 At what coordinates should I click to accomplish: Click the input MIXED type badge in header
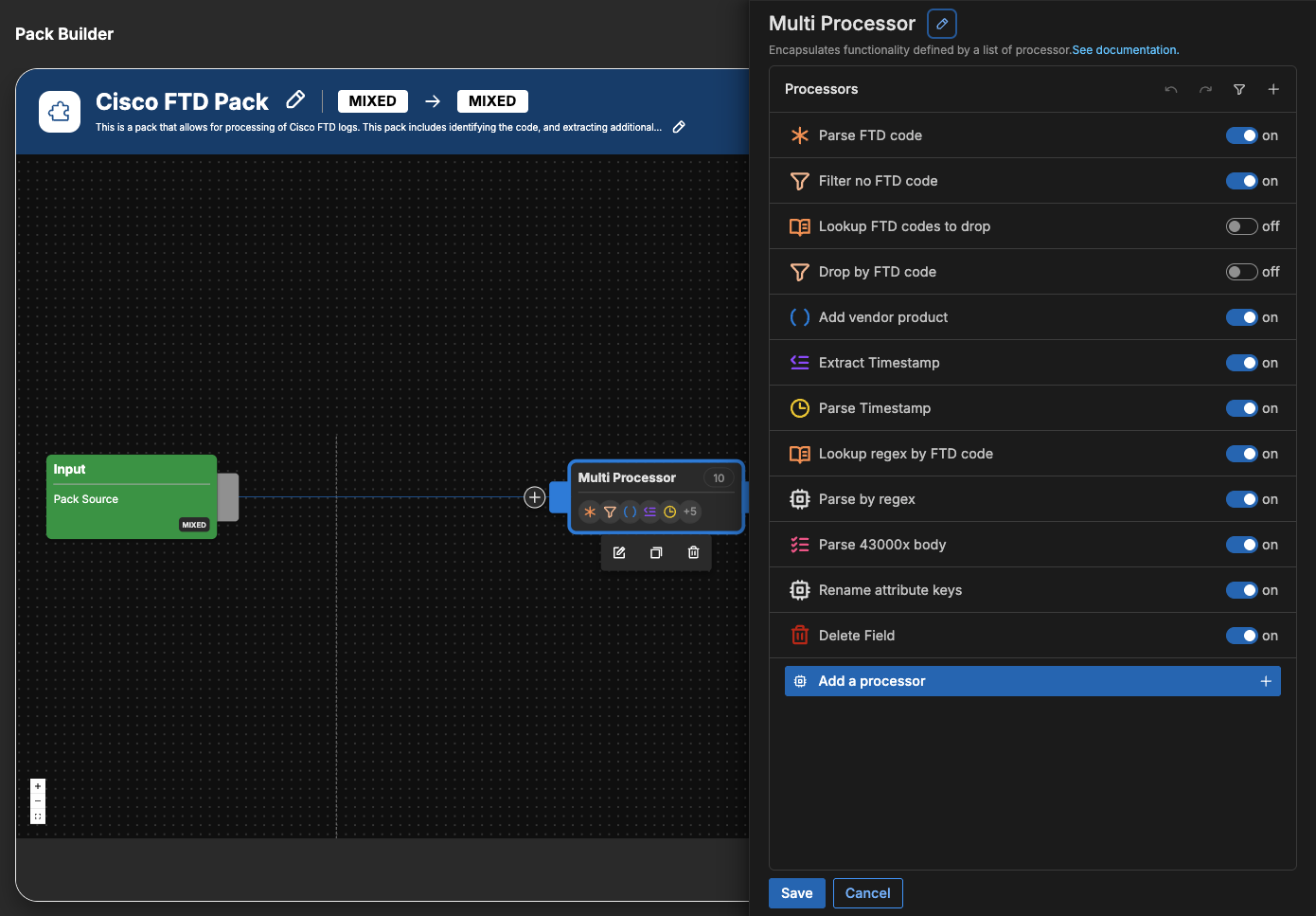tap(372, 101)
